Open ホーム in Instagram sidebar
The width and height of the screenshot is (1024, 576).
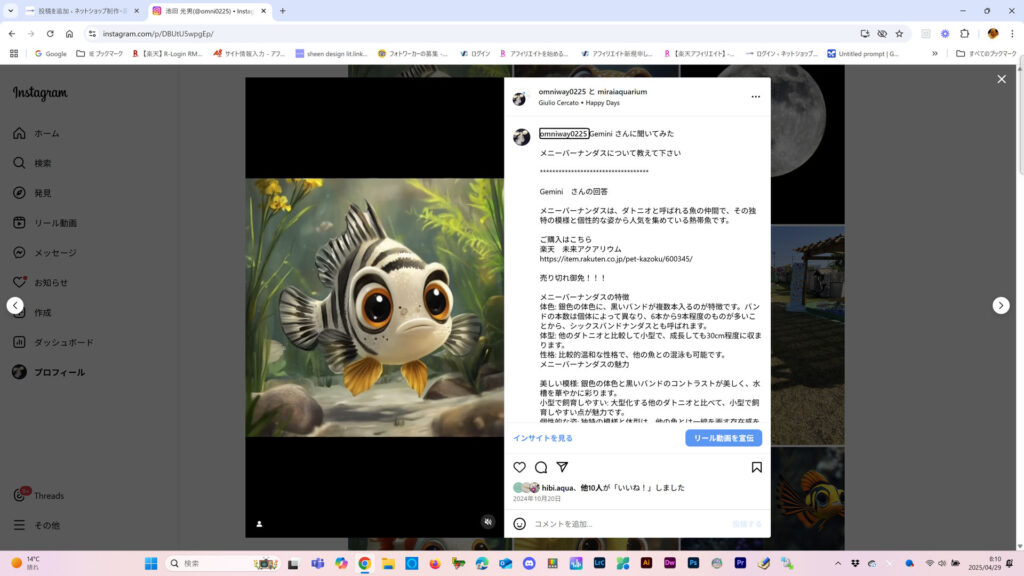click(37, 133)
